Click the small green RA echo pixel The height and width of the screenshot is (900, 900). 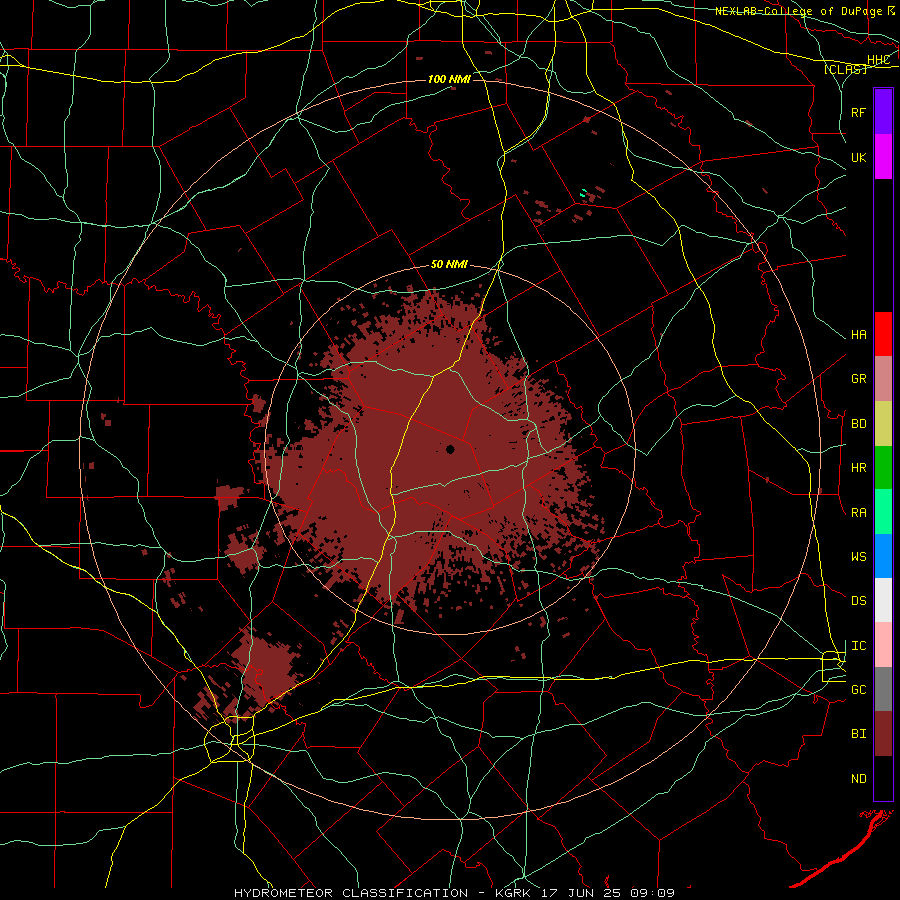point(583,193)
